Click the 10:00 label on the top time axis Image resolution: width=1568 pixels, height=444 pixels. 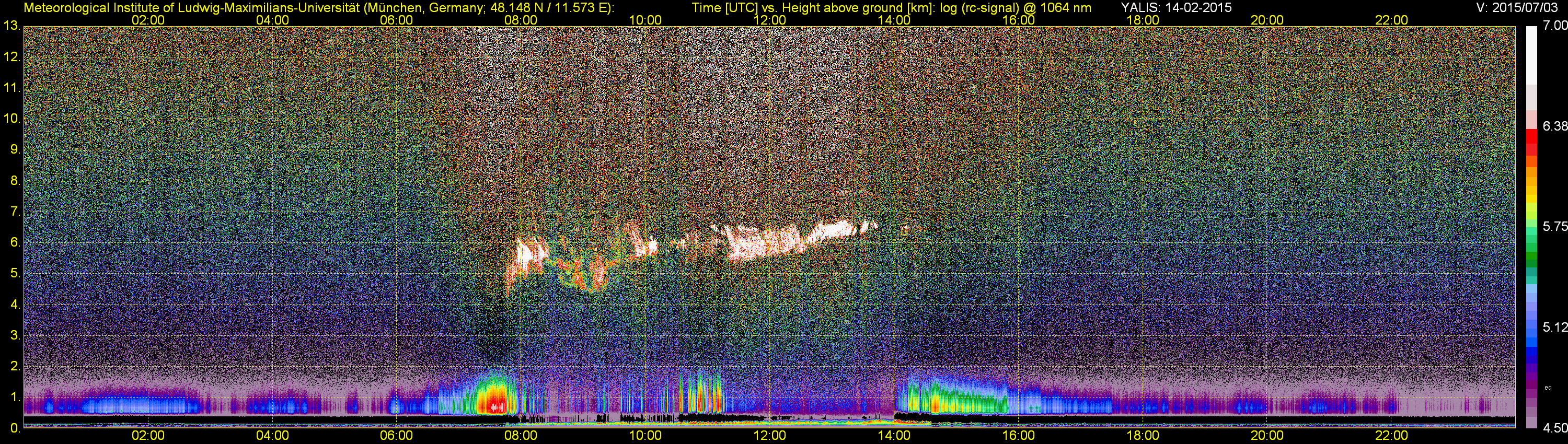645,20
